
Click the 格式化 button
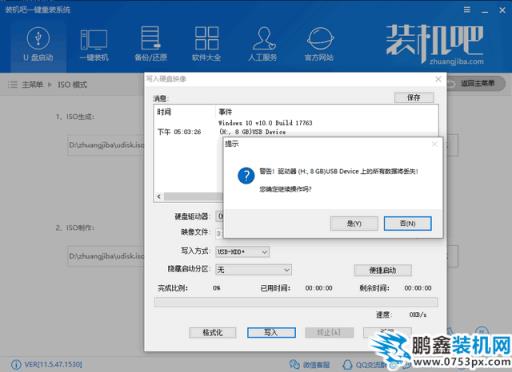[213, 332]
